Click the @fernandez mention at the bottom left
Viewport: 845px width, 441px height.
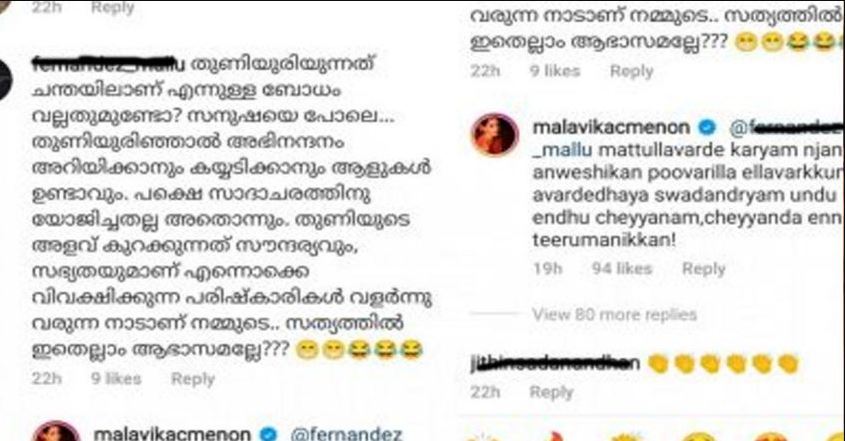point(346,434)
